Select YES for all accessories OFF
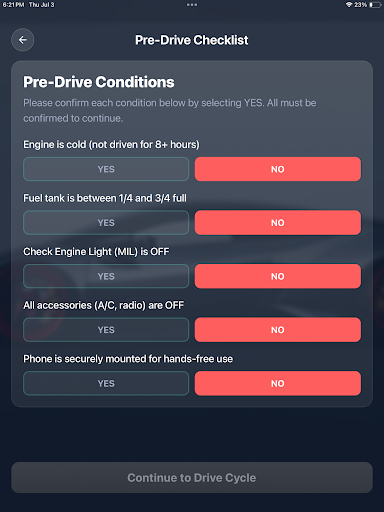Viewport: 384px width, 512px height. [106, 330]
